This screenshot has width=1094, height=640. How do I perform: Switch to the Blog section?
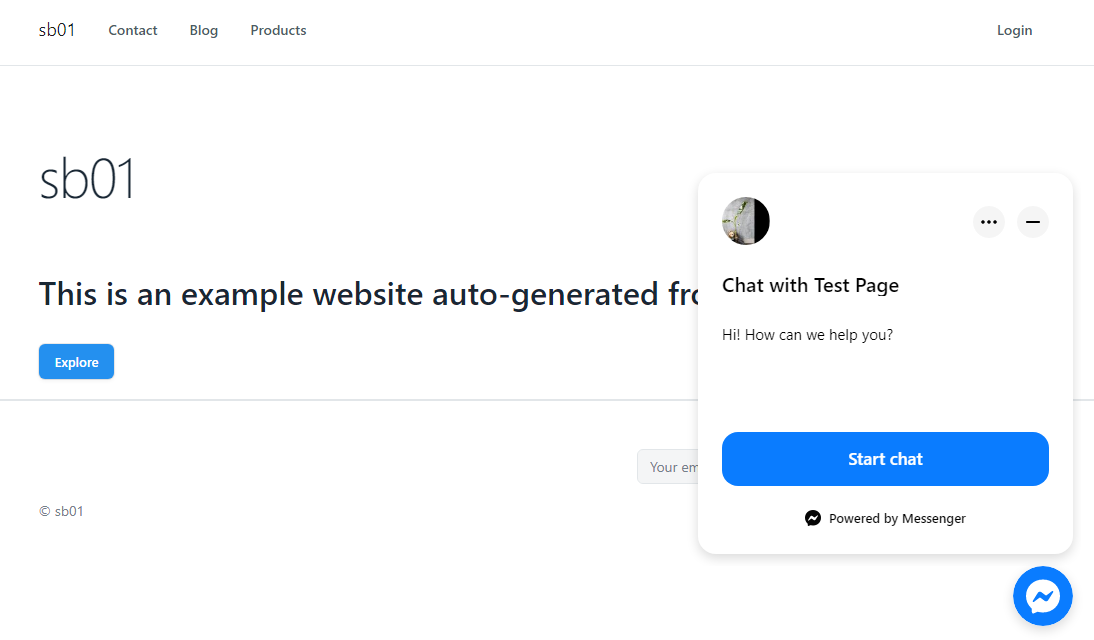click(203, 30)
